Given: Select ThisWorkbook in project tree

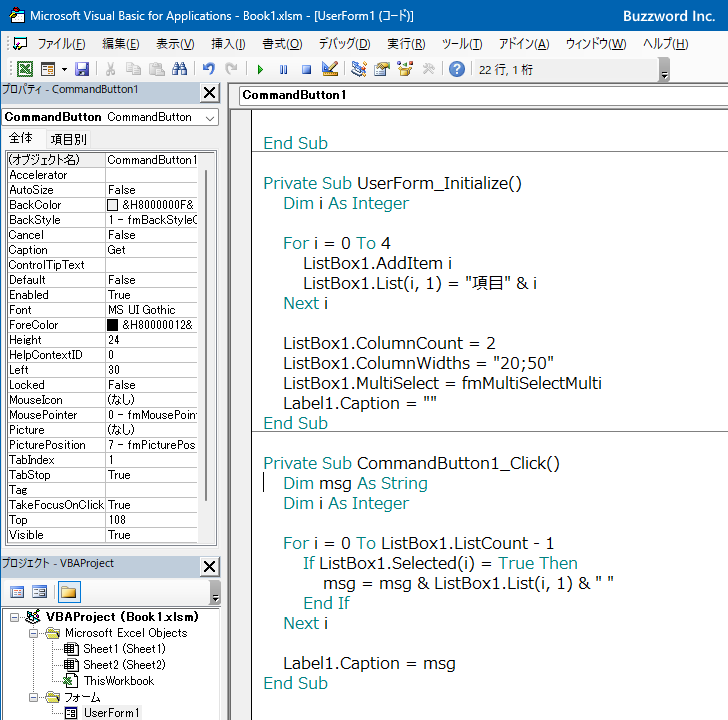Looking at the screenshot, I should click(x=118, y=681).
